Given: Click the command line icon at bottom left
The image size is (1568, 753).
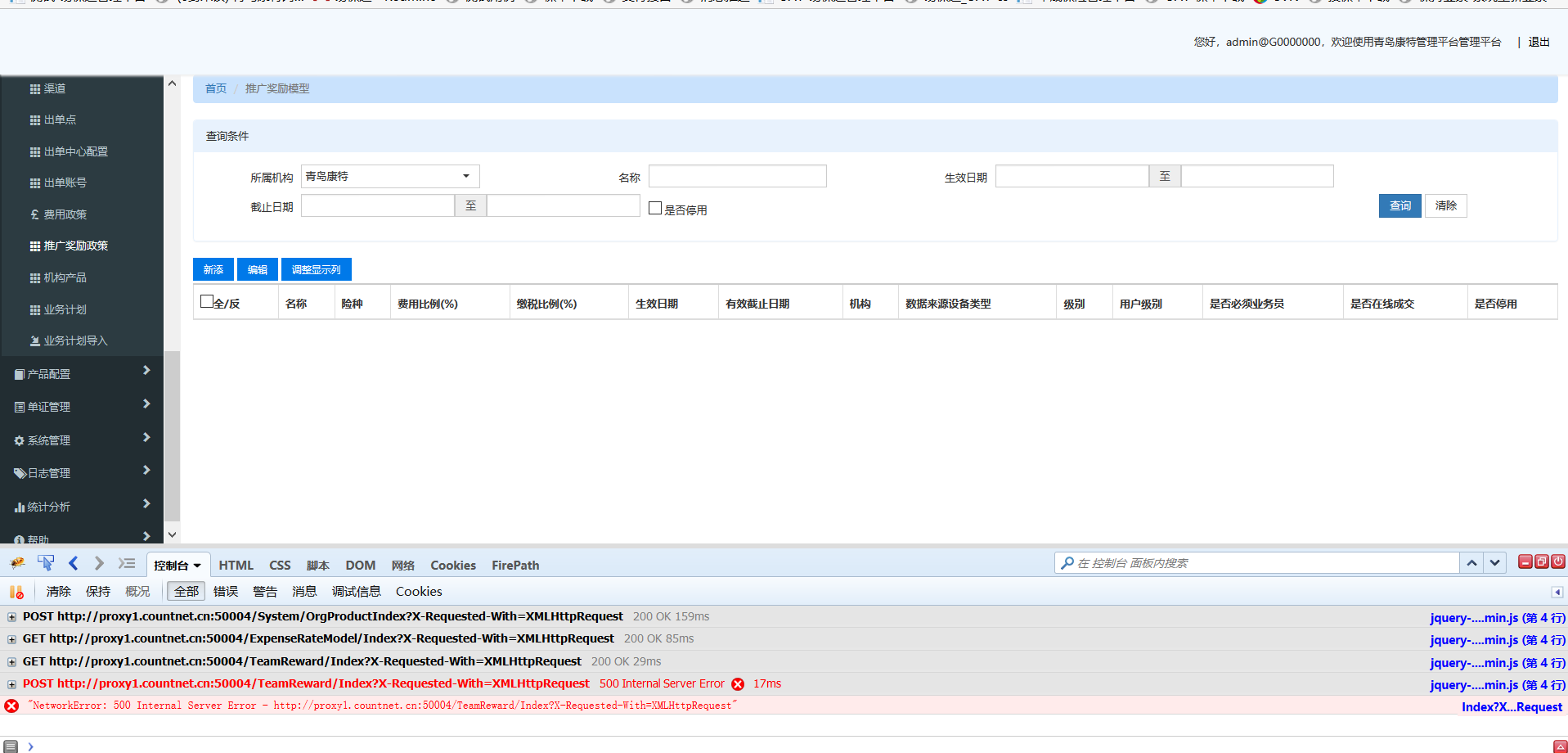Looking at the screenshot, I should coord(11,746).
